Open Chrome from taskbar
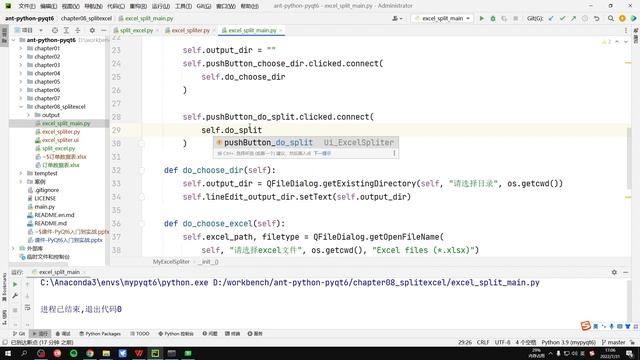 (90, 353)
